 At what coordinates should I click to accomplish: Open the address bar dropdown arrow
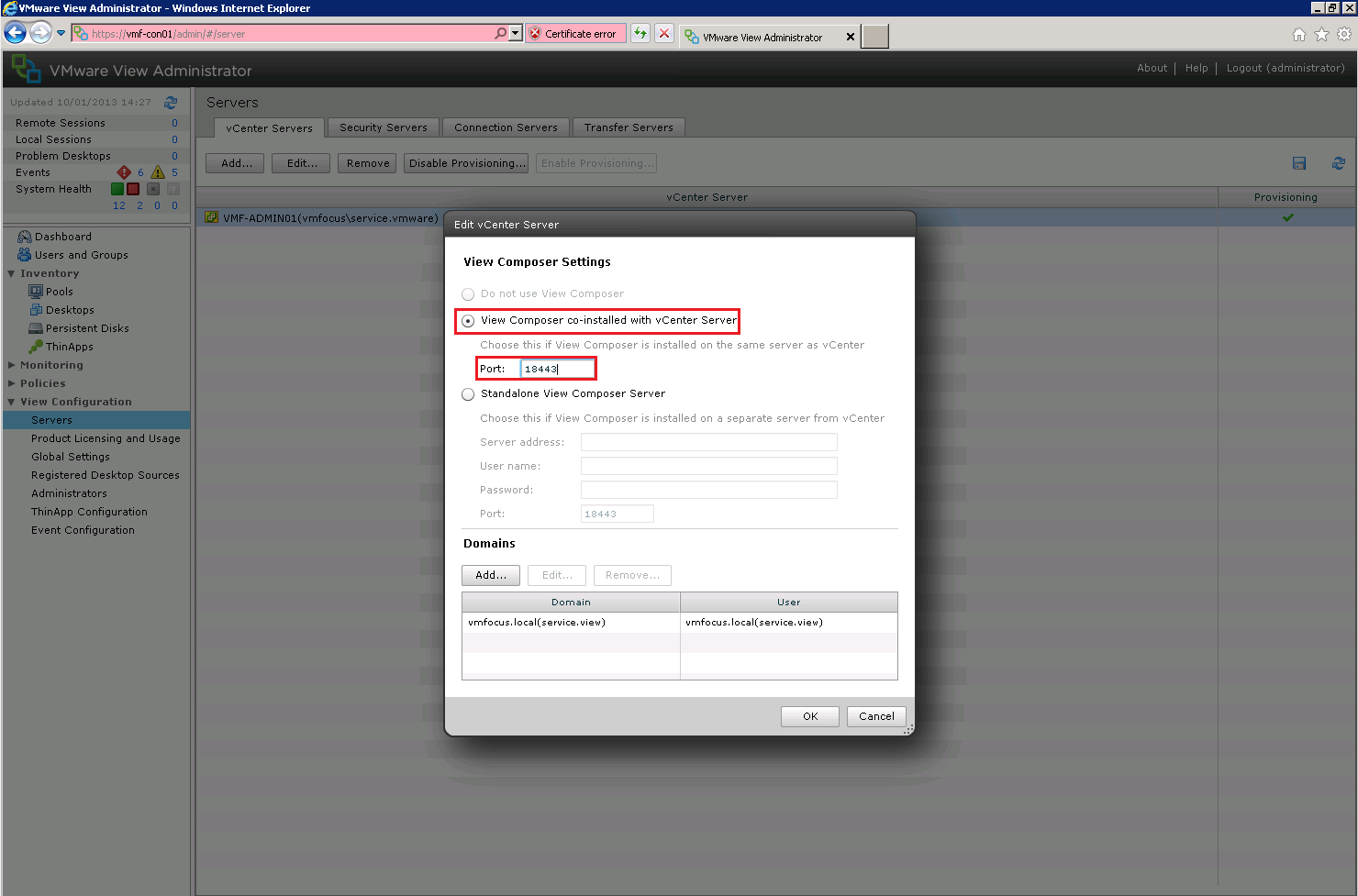pos(515,34)
